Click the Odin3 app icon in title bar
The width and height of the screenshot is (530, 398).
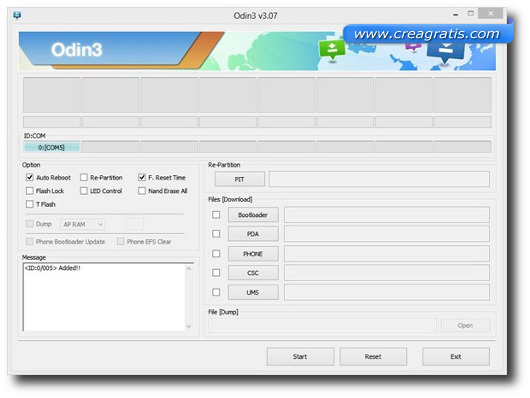[17, 16]
